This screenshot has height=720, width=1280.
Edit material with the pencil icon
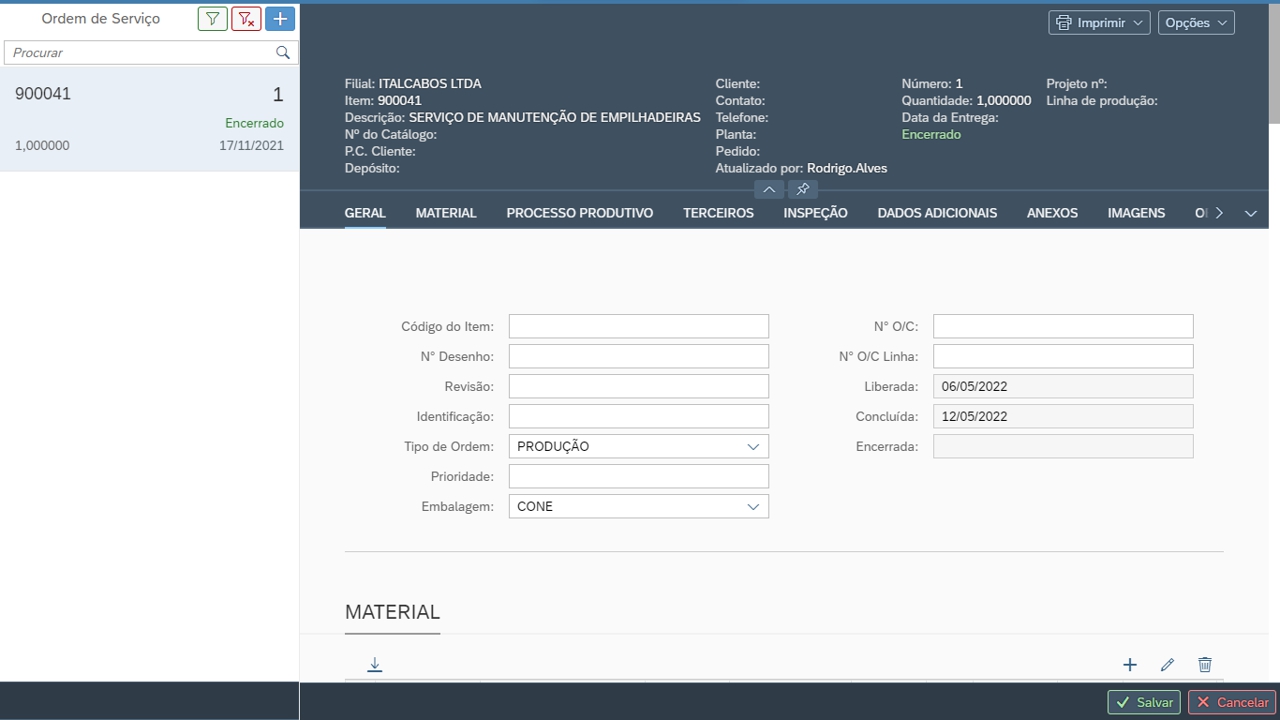pos(1167,665)
